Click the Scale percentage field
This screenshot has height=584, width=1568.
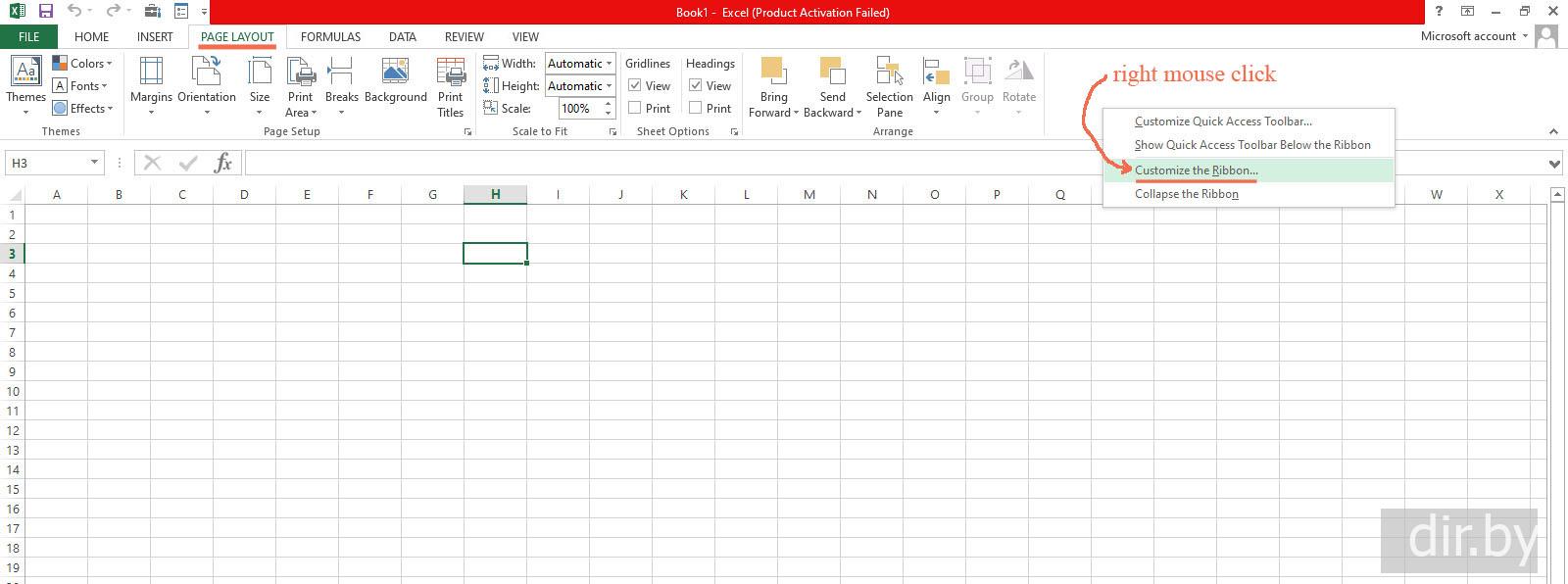(576, 109)
